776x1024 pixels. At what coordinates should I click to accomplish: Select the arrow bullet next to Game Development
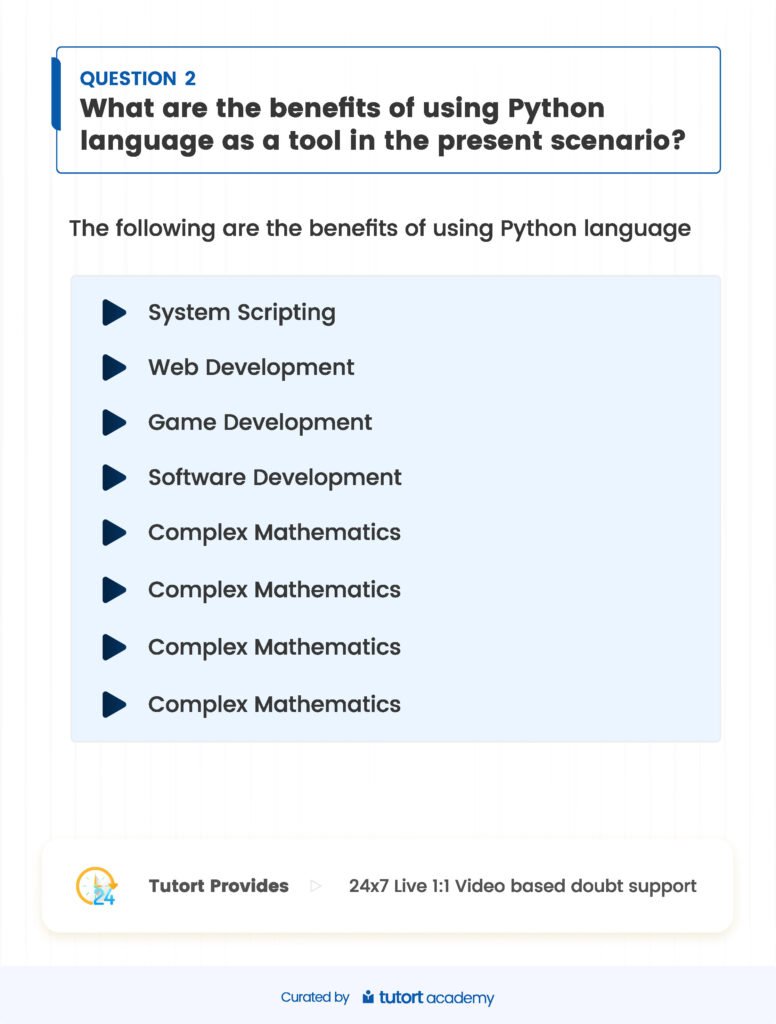[x=114, y=422]
